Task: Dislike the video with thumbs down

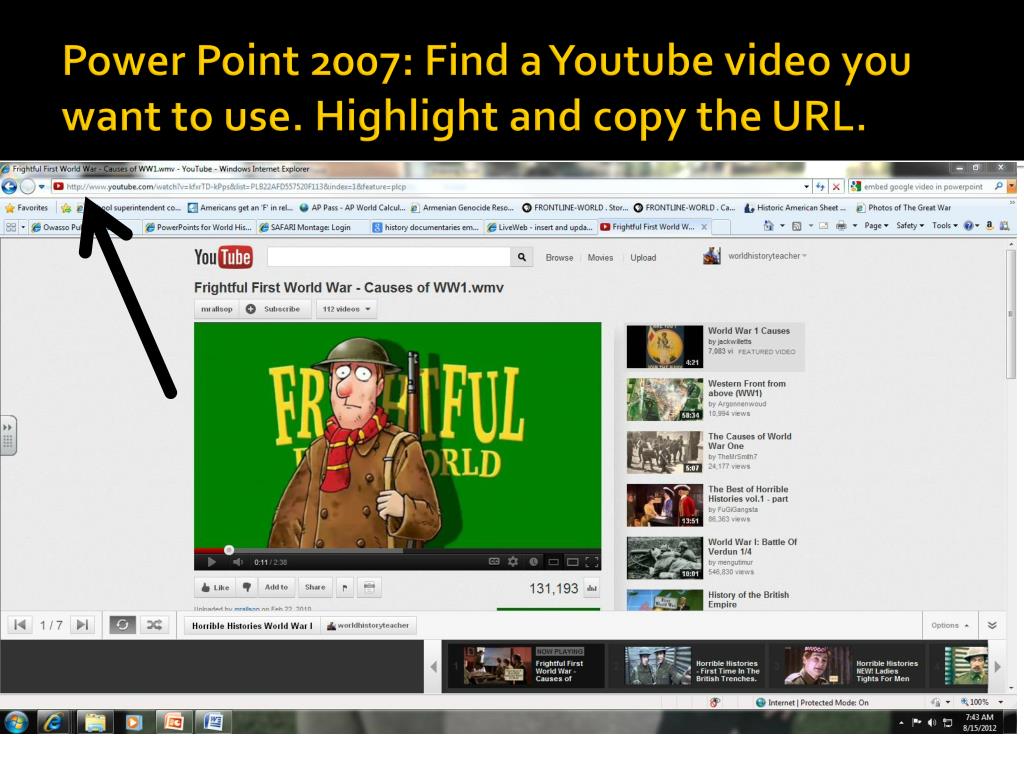Action: tap(247, 587)
